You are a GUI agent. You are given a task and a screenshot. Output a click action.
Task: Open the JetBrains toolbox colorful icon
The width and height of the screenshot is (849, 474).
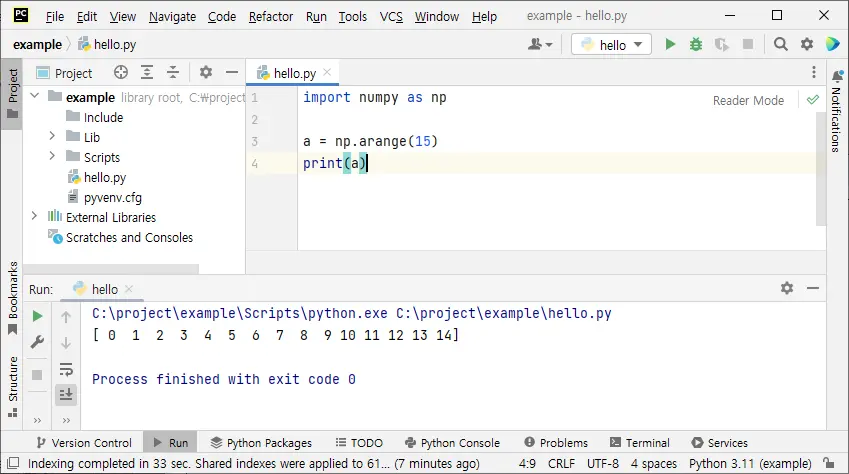832,44
